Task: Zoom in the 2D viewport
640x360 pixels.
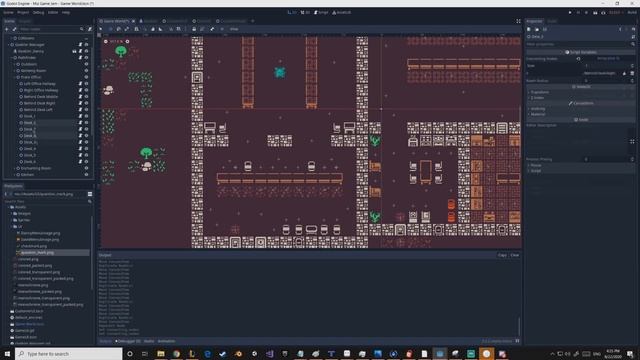Action: pos(127,41)
